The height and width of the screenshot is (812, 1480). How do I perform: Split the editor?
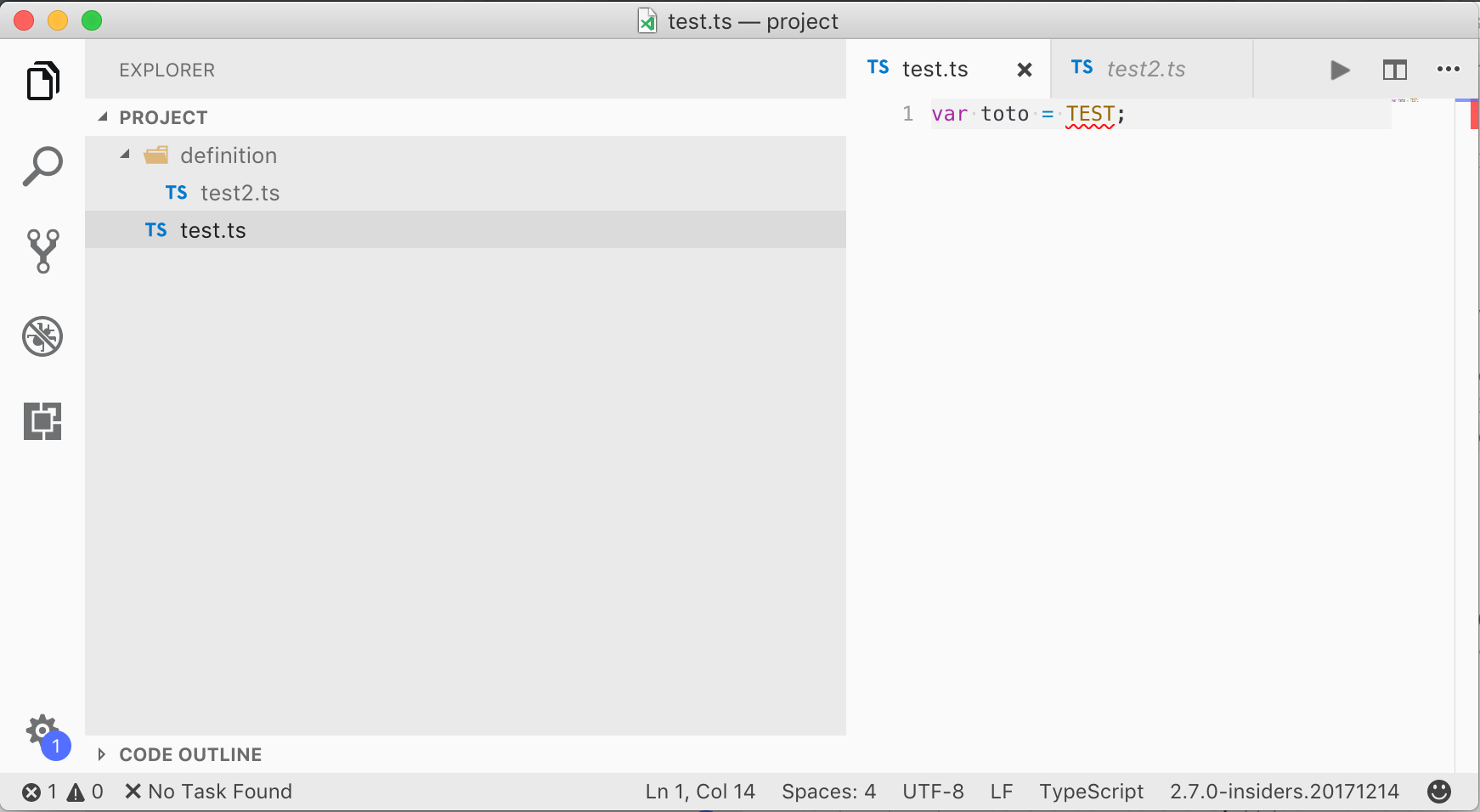click(1394, 70)
